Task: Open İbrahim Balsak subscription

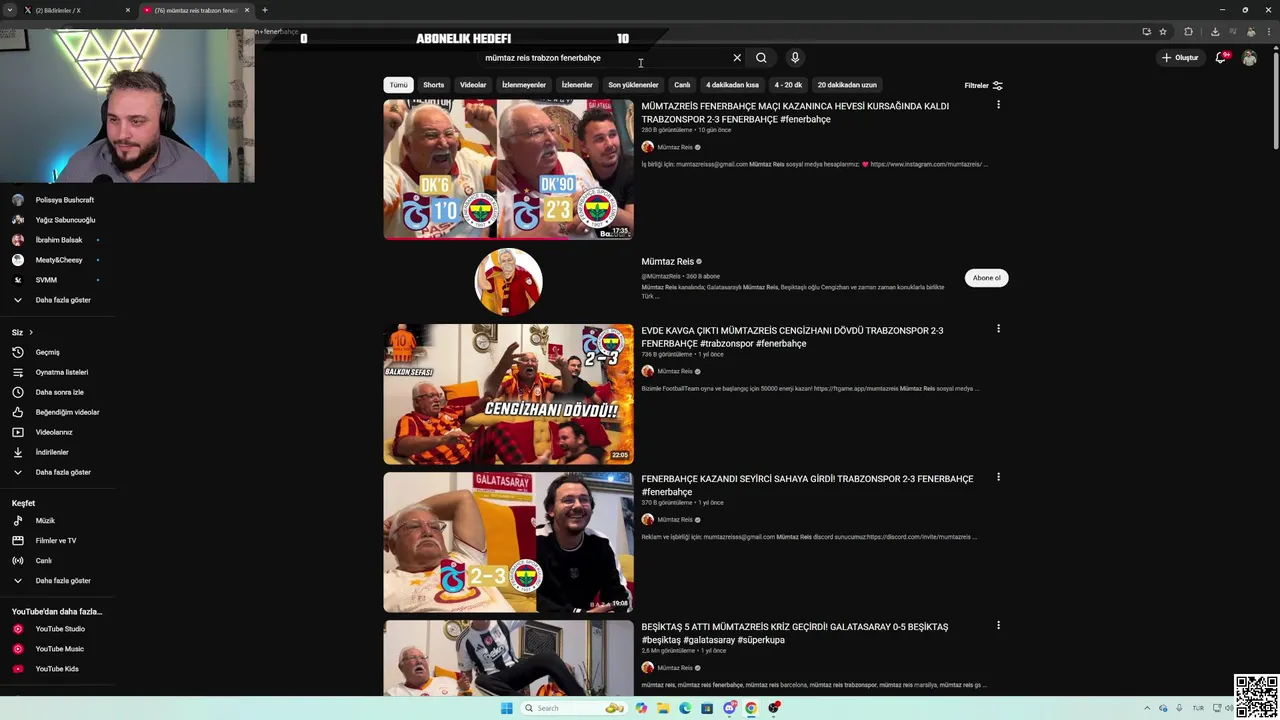Action: tap(59, 240)
